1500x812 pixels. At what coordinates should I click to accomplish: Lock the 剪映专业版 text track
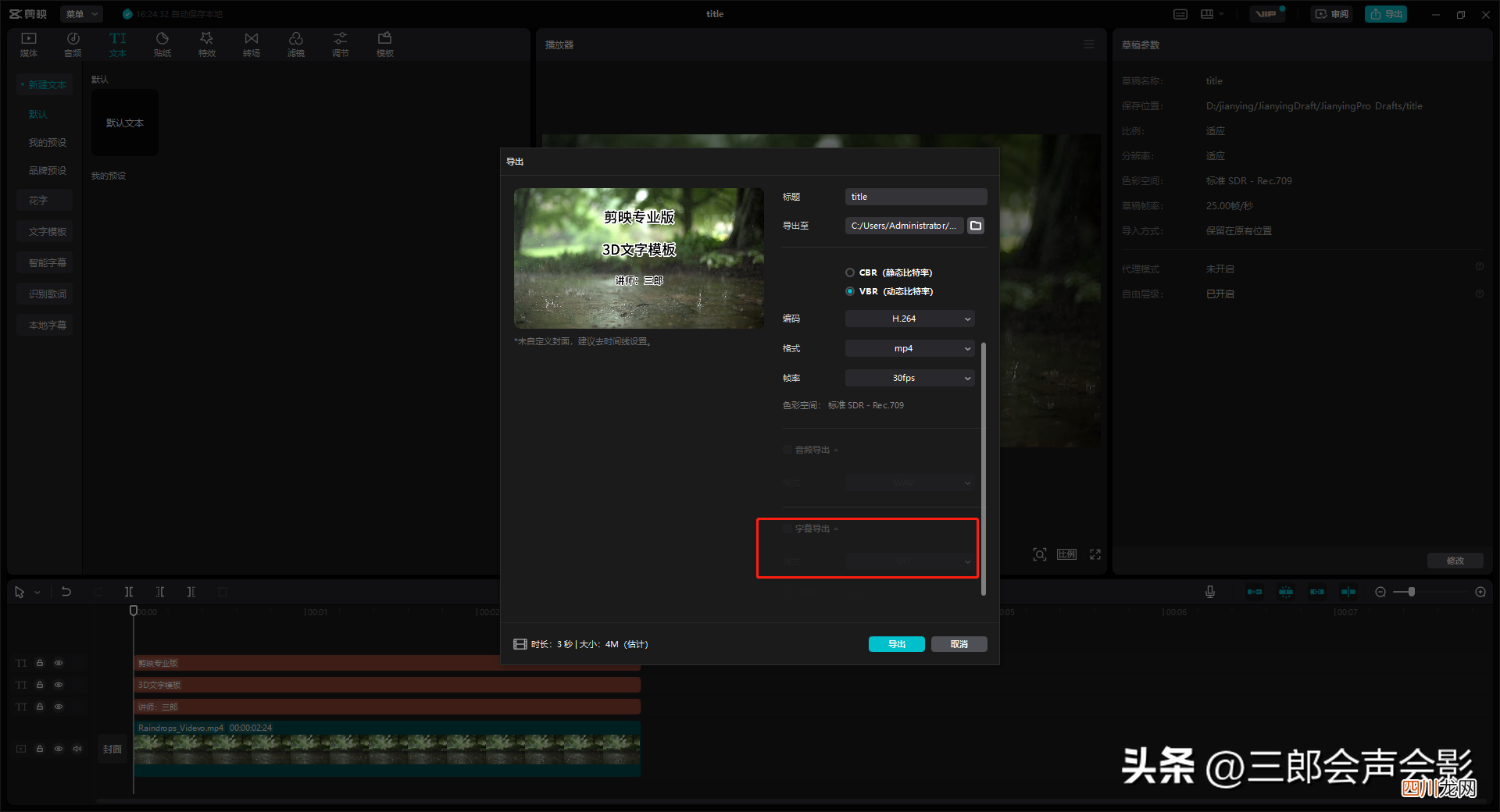[40, 663]
